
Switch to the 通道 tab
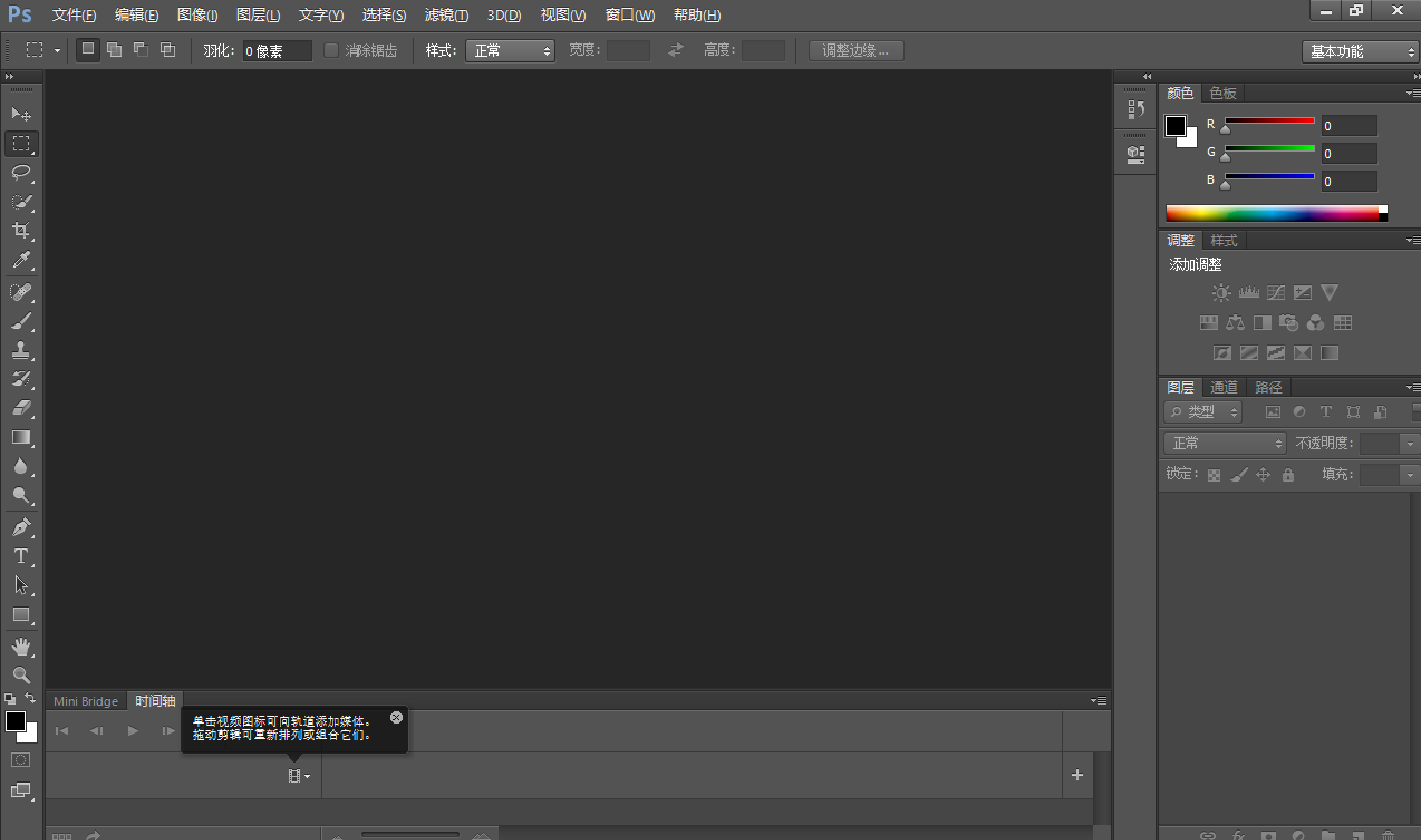(1224, 387)
